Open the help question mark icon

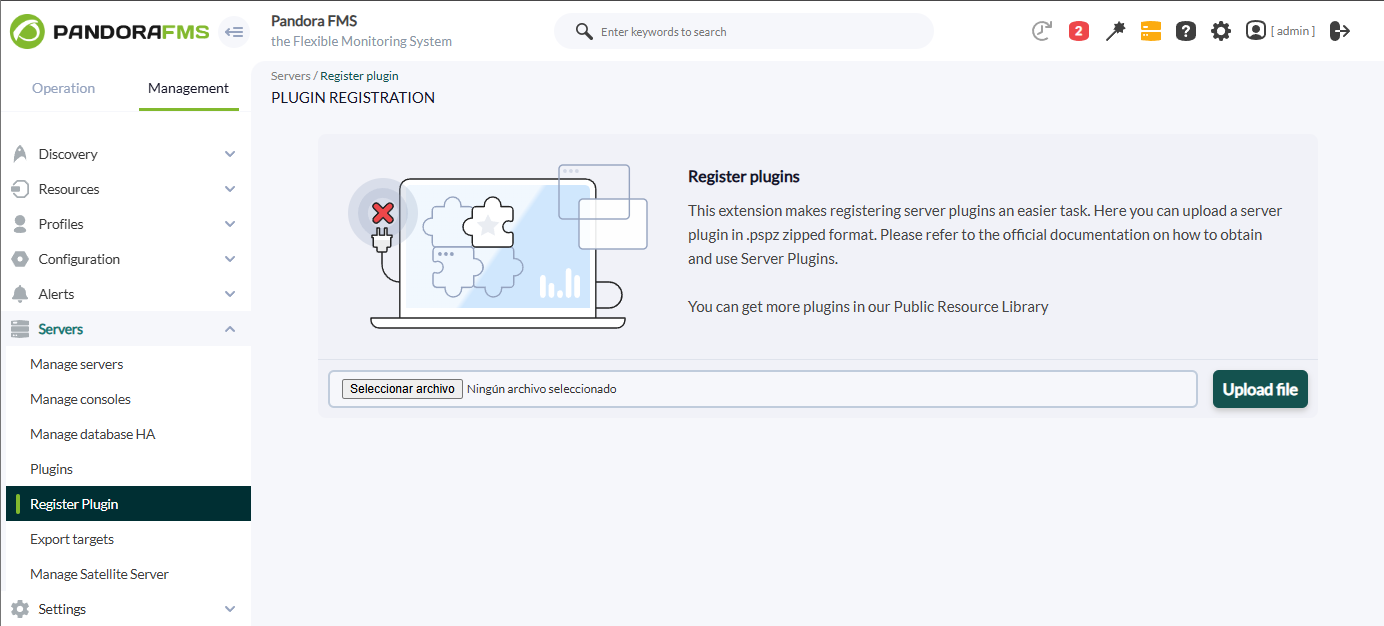point(1186,31)
